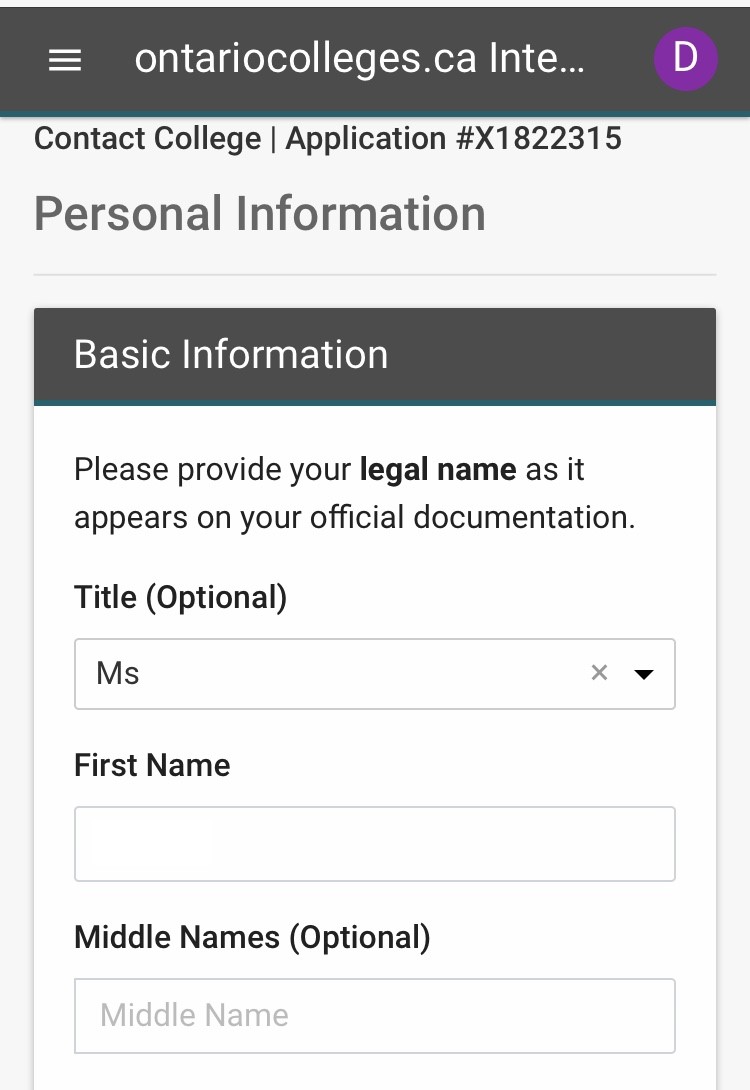750x1090 pixels.
Task: Click the Personal Information heading
Action: 260,214
